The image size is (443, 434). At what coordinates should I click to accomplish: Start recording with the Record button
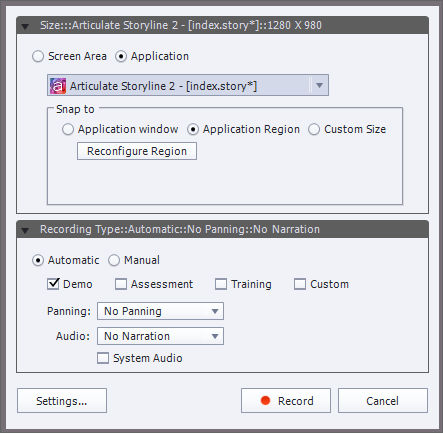click(286, 401)
